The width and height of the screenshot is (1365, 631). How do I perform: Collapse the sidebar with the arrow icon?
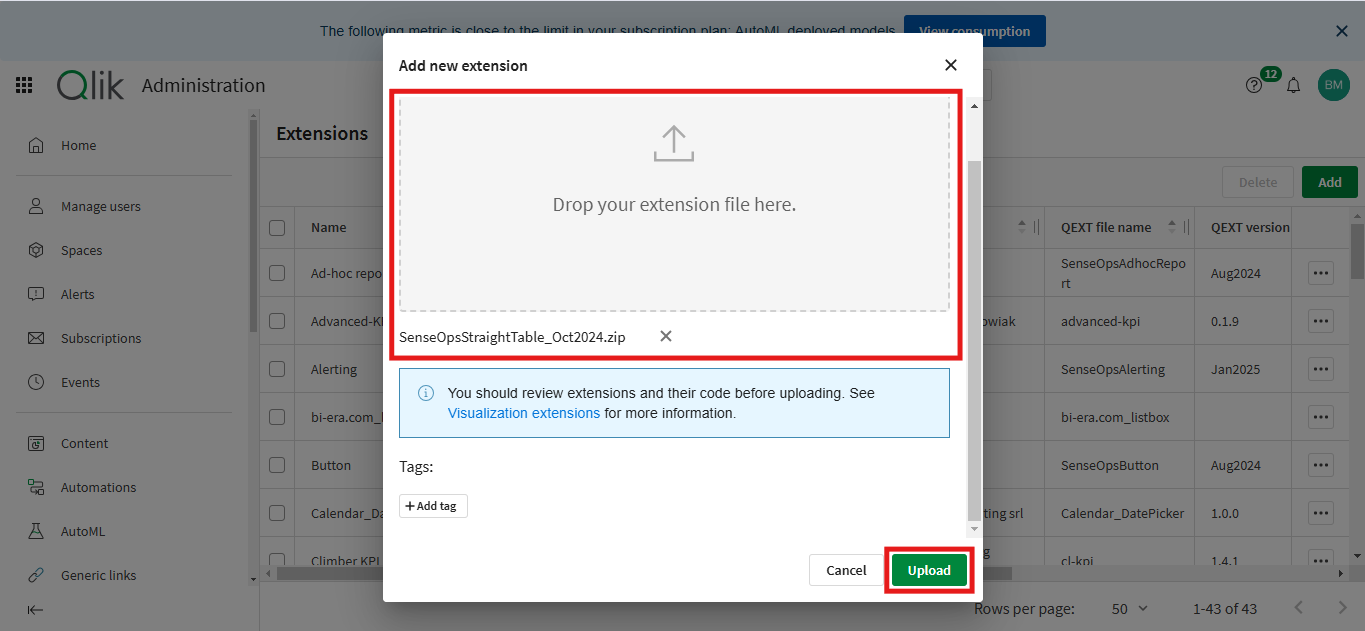[36, 609]
